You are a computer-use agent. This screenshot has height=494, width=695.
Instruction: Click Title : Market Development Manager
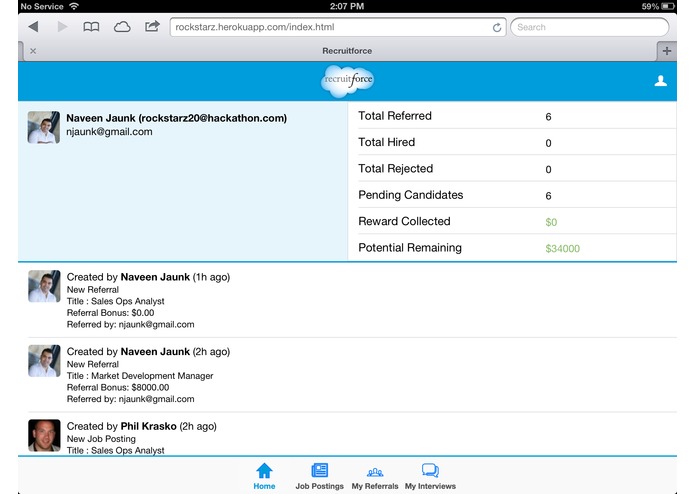[x=140, y=376]
